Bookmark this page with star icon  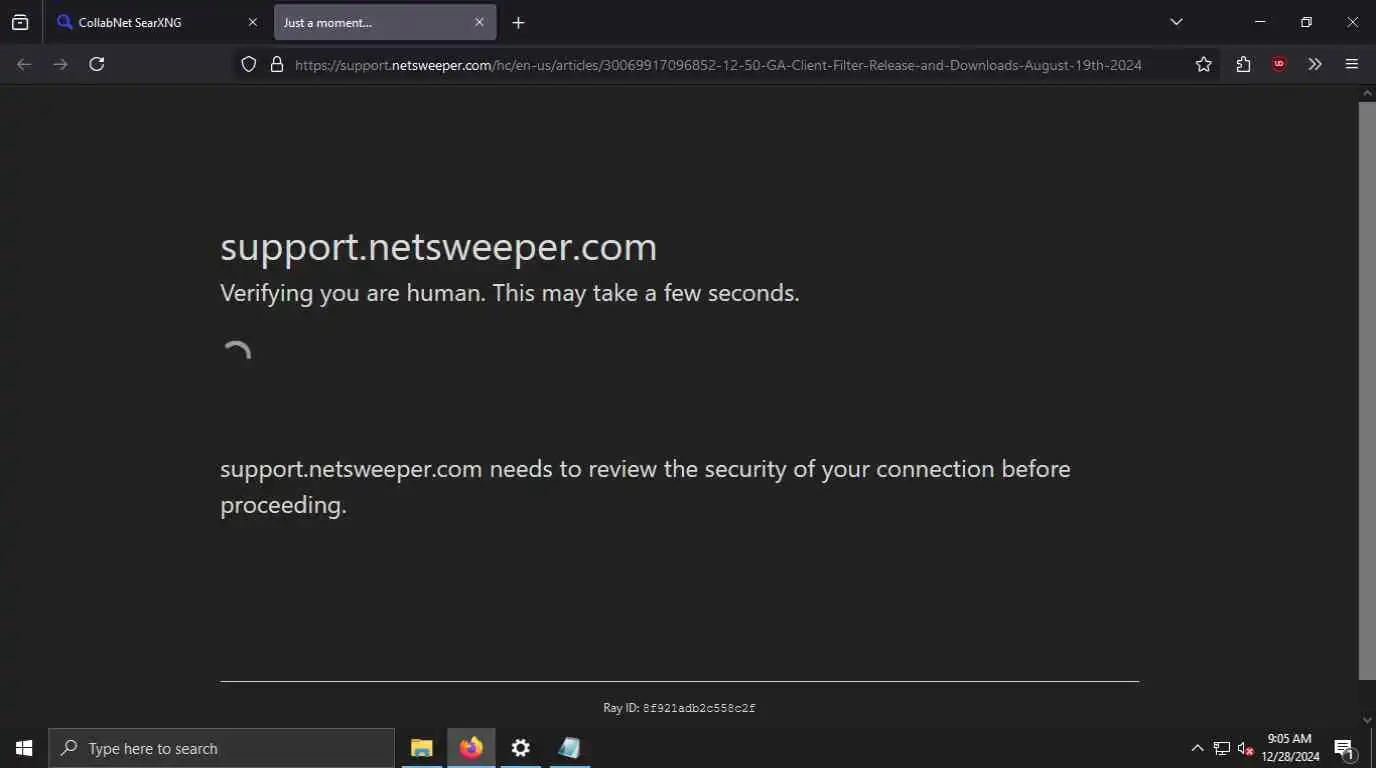(1203, 64)
